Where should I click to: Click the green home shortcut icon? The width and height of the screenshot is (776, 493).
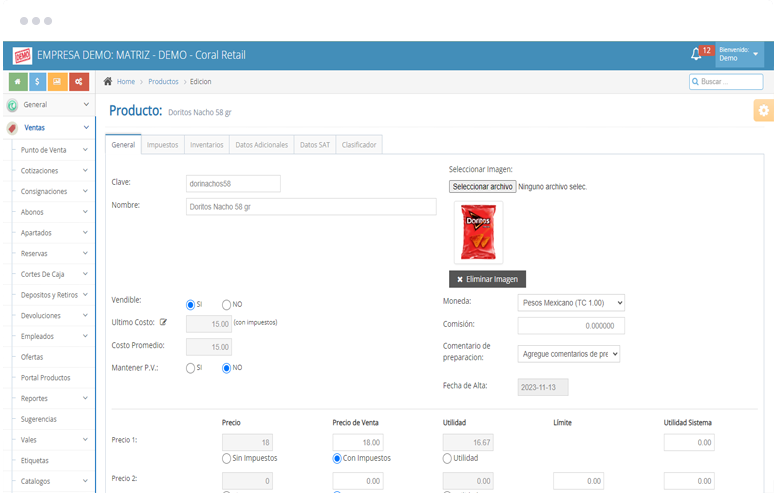click(18, 82)
